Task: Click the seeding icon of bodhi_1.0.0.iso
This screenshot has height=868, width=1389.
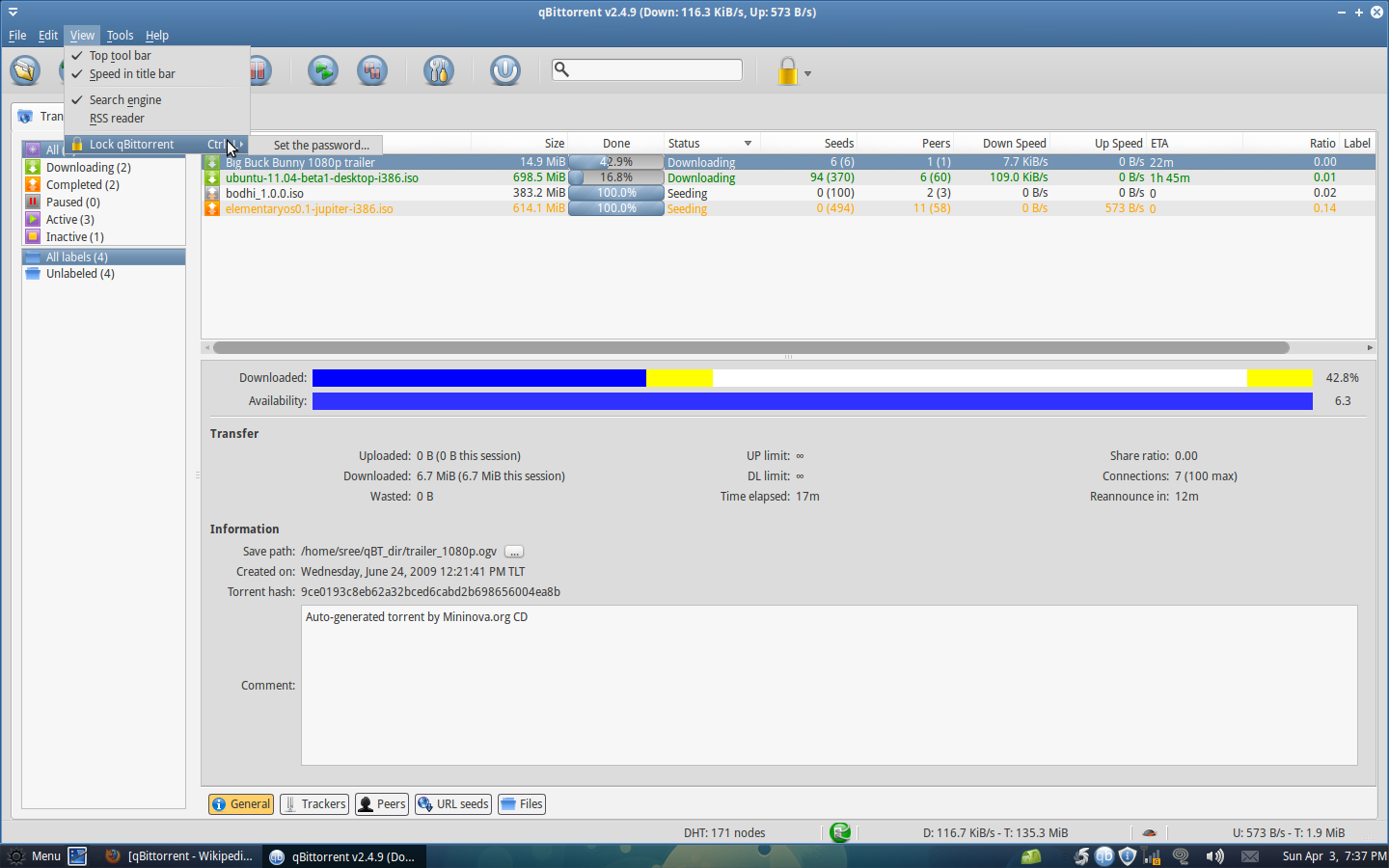Action: point(212,193)
